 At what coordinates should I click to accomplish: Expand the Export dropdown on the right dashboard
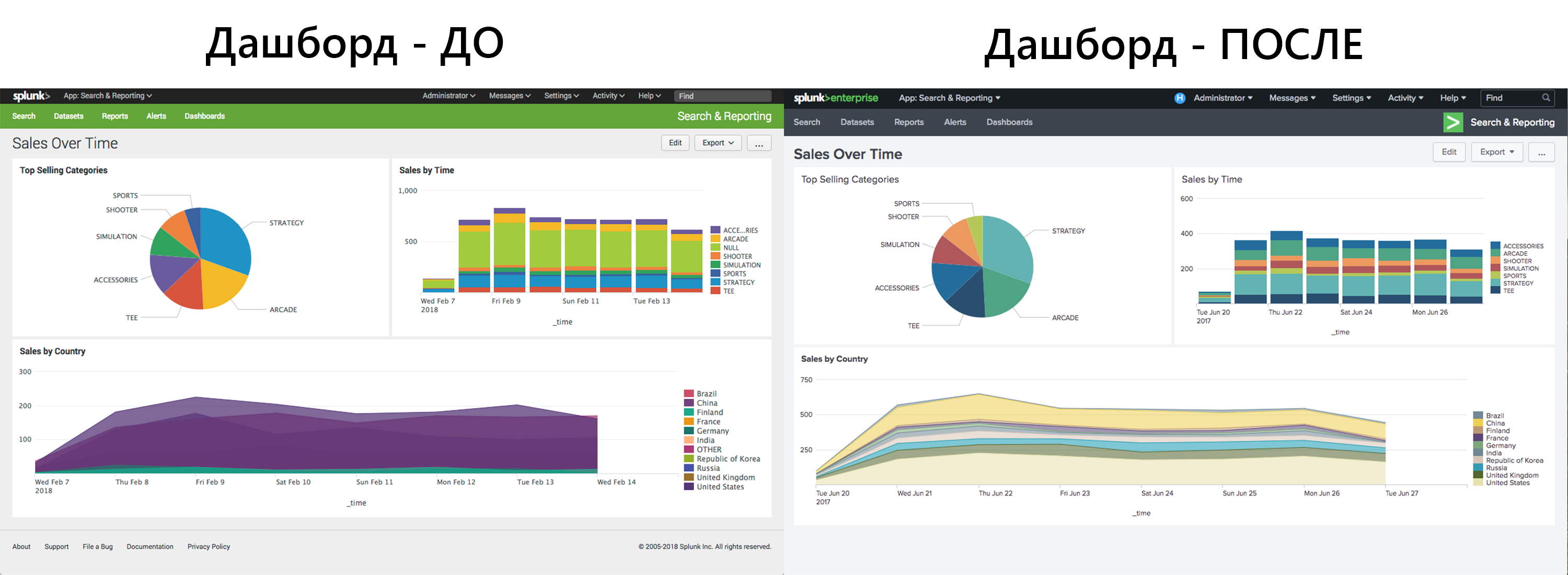pos(1497,152)
